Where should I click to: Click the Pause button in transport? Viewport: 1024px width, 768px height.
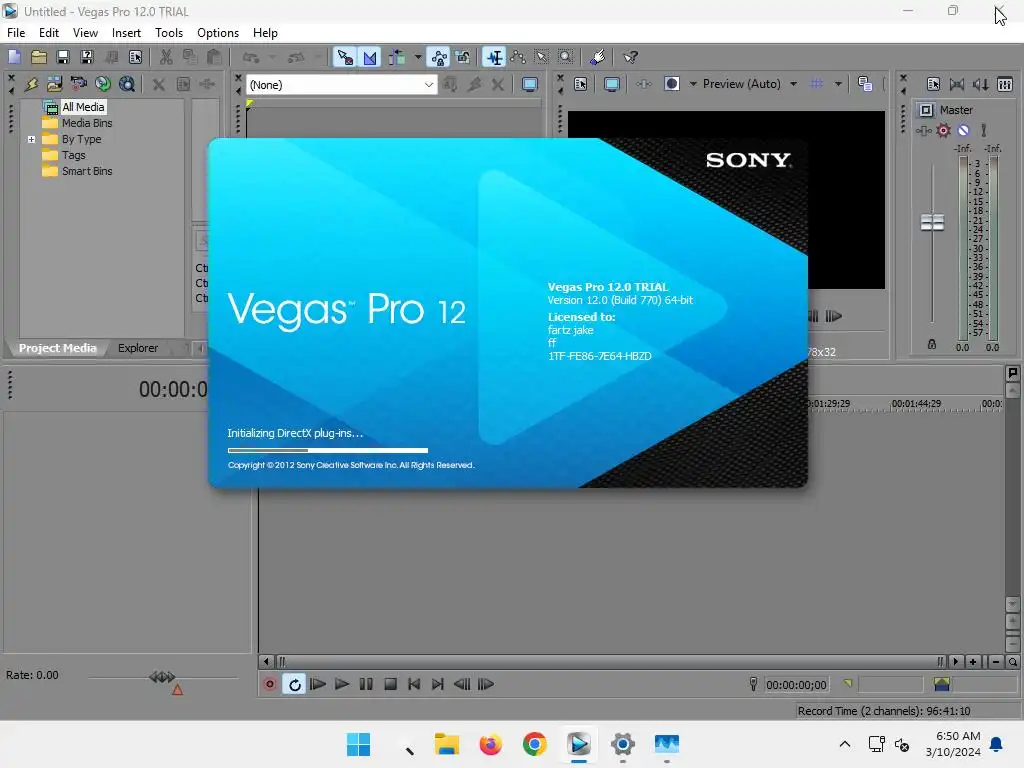366,684
